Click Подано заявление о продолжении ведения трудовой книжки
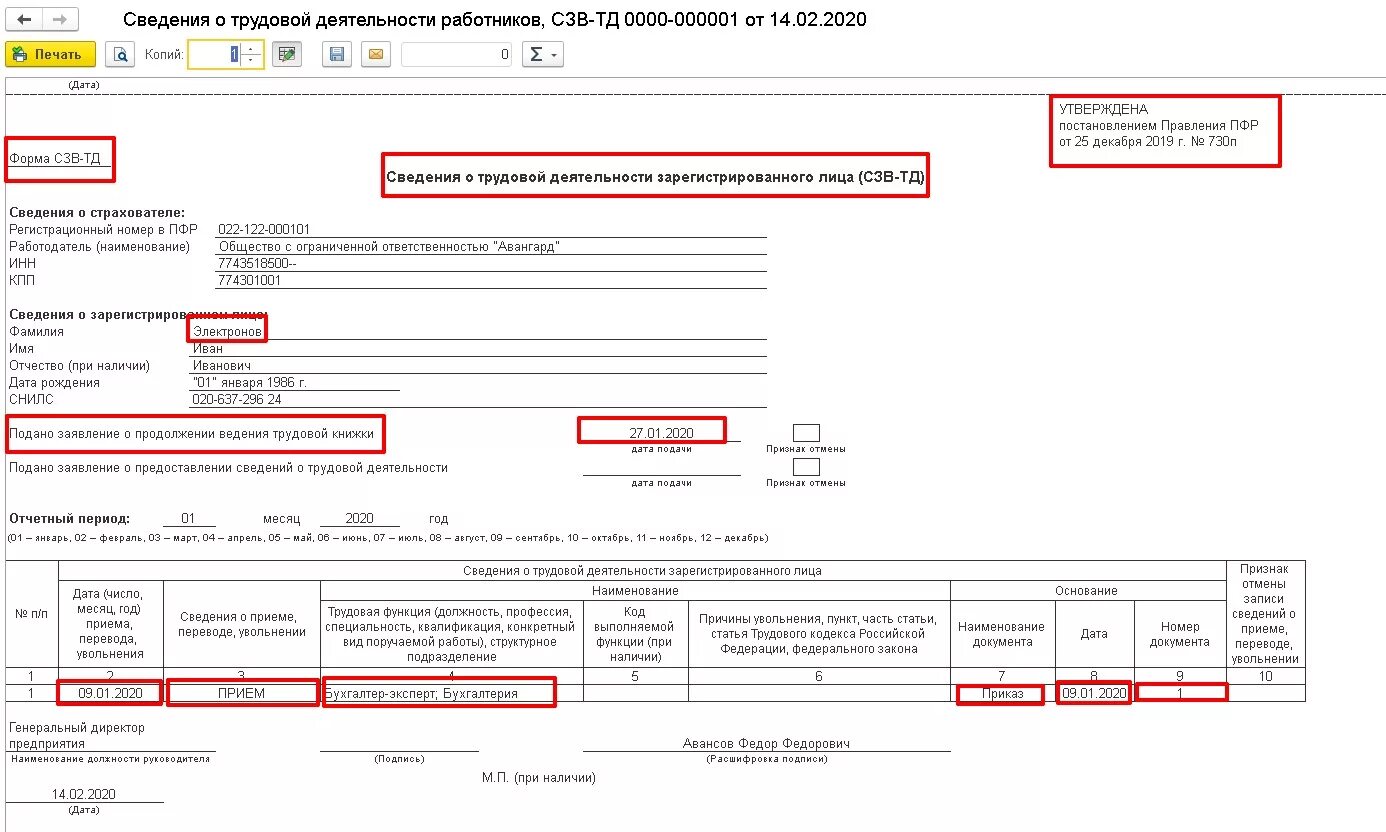Viewport: 1386px width, 832px height. (191, 434)
